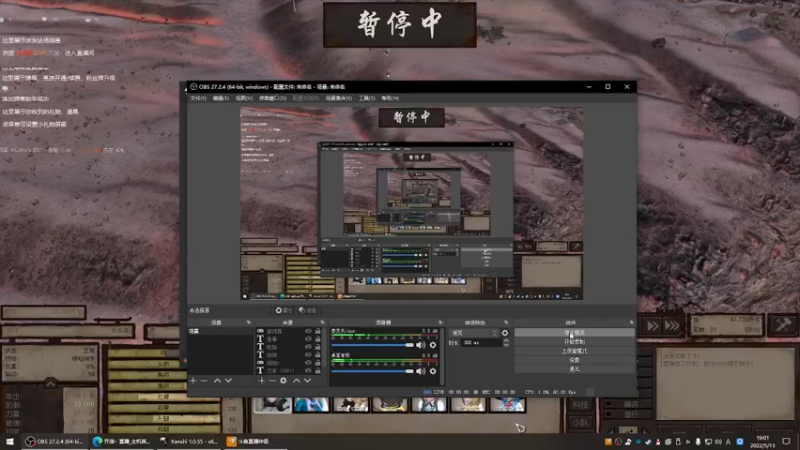The height and width of the screenshot is (450, 800).
Task: Click audio mixer vertical scrollbar
Action: 442,356
